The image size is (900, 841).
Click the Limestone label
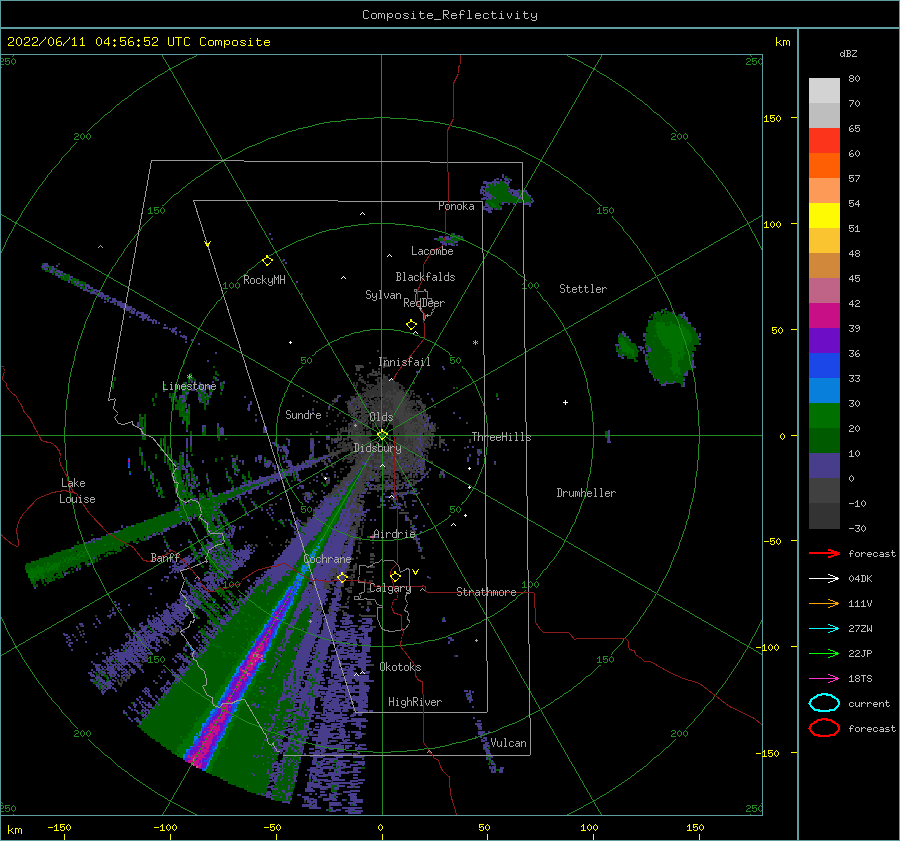(x=189, y=386)
